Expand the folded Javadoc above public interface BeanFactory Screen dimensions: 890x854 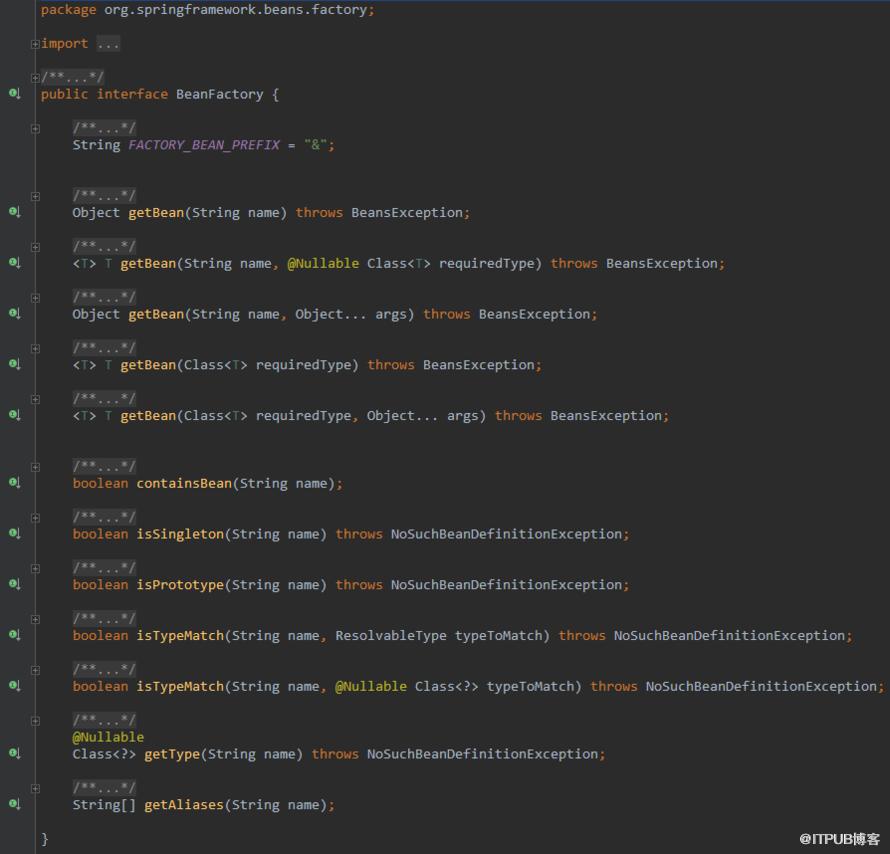pos(35,77)
